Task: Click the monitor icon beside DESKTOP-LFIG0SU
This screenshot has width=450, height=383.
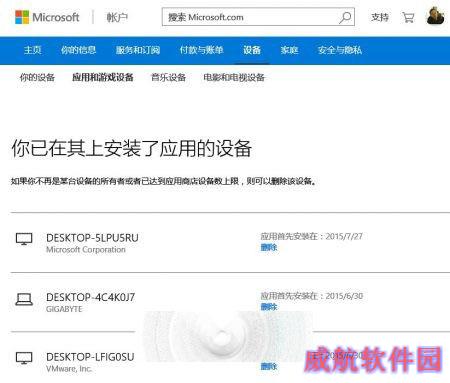Action: (x=24, y=358)
